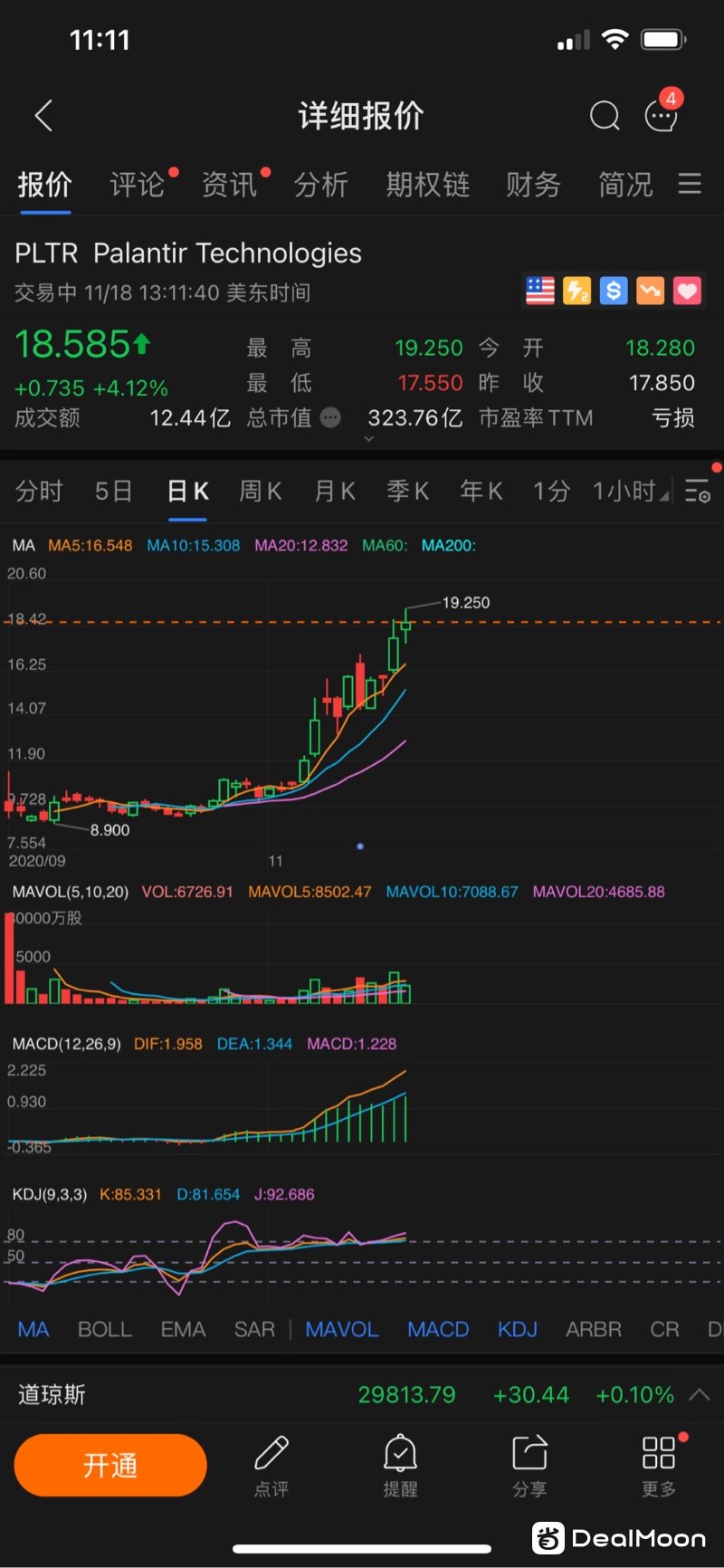Open the hamburger menu beside 简况
This screenshot has height=1568, width=724.
click(x=690, y=184)
